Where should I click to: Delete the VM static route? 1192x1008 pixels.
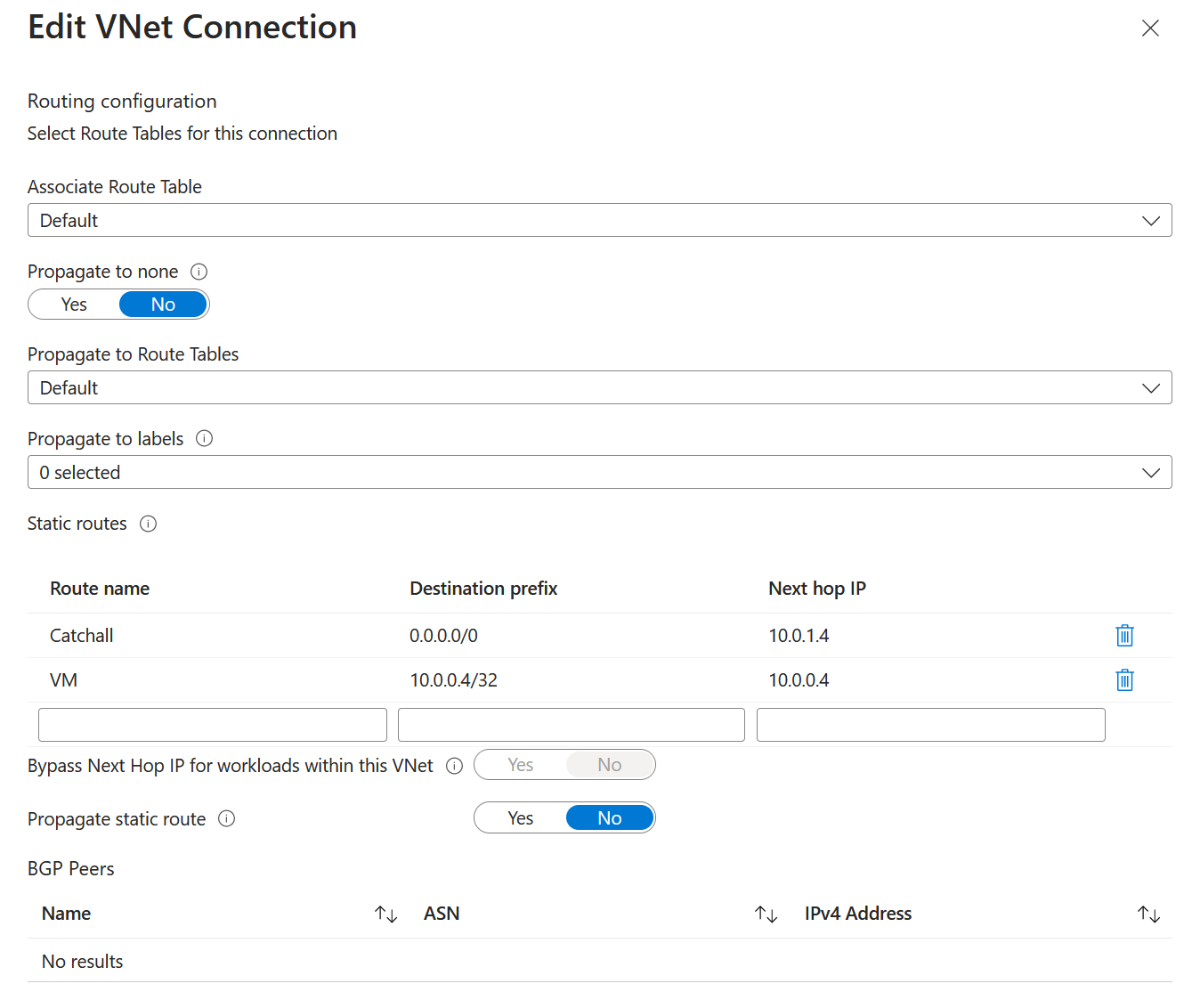pyautogui.click(x=1124, y=679)
